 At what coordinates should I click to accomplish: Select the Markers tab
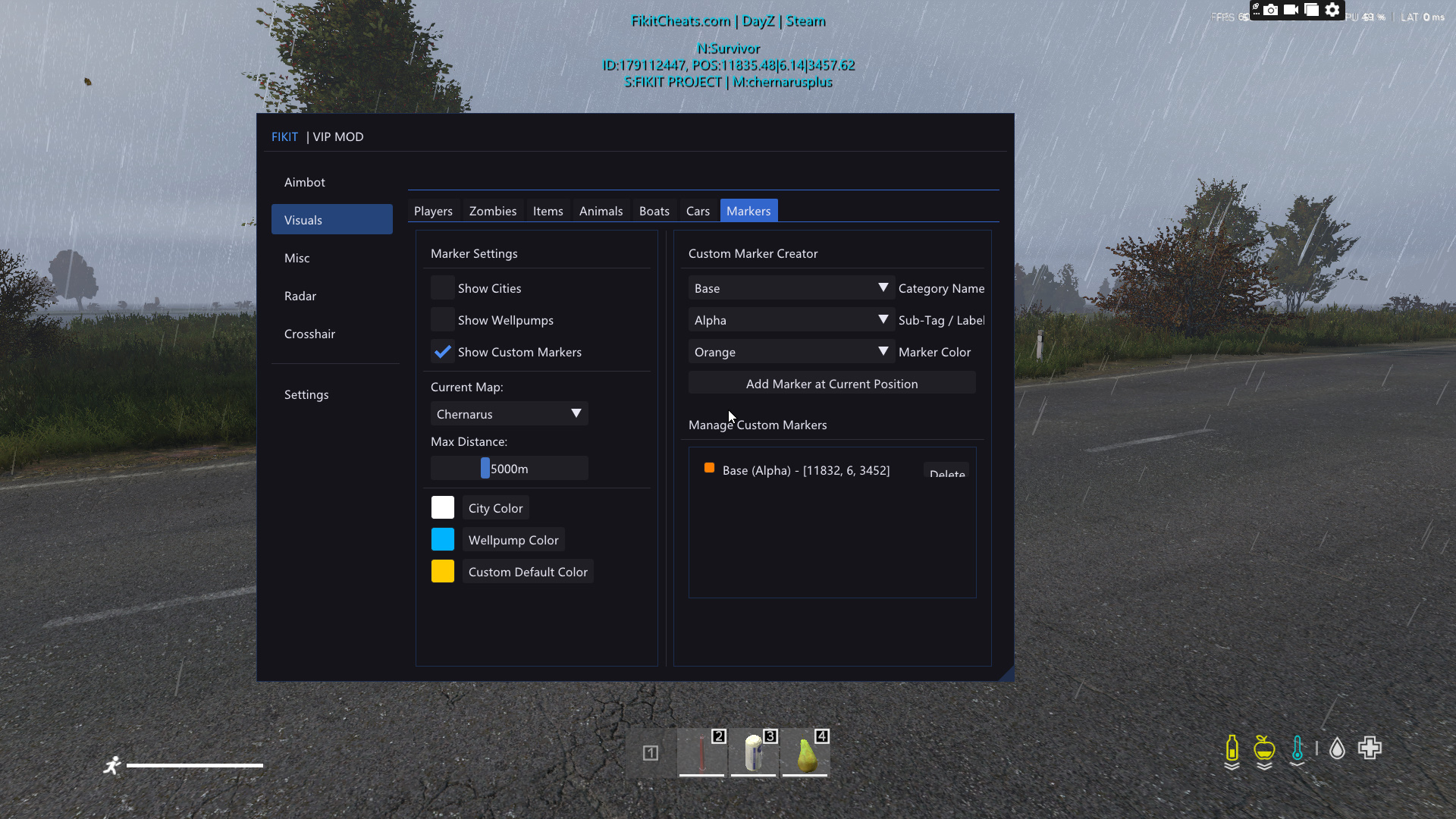[748, 211]
